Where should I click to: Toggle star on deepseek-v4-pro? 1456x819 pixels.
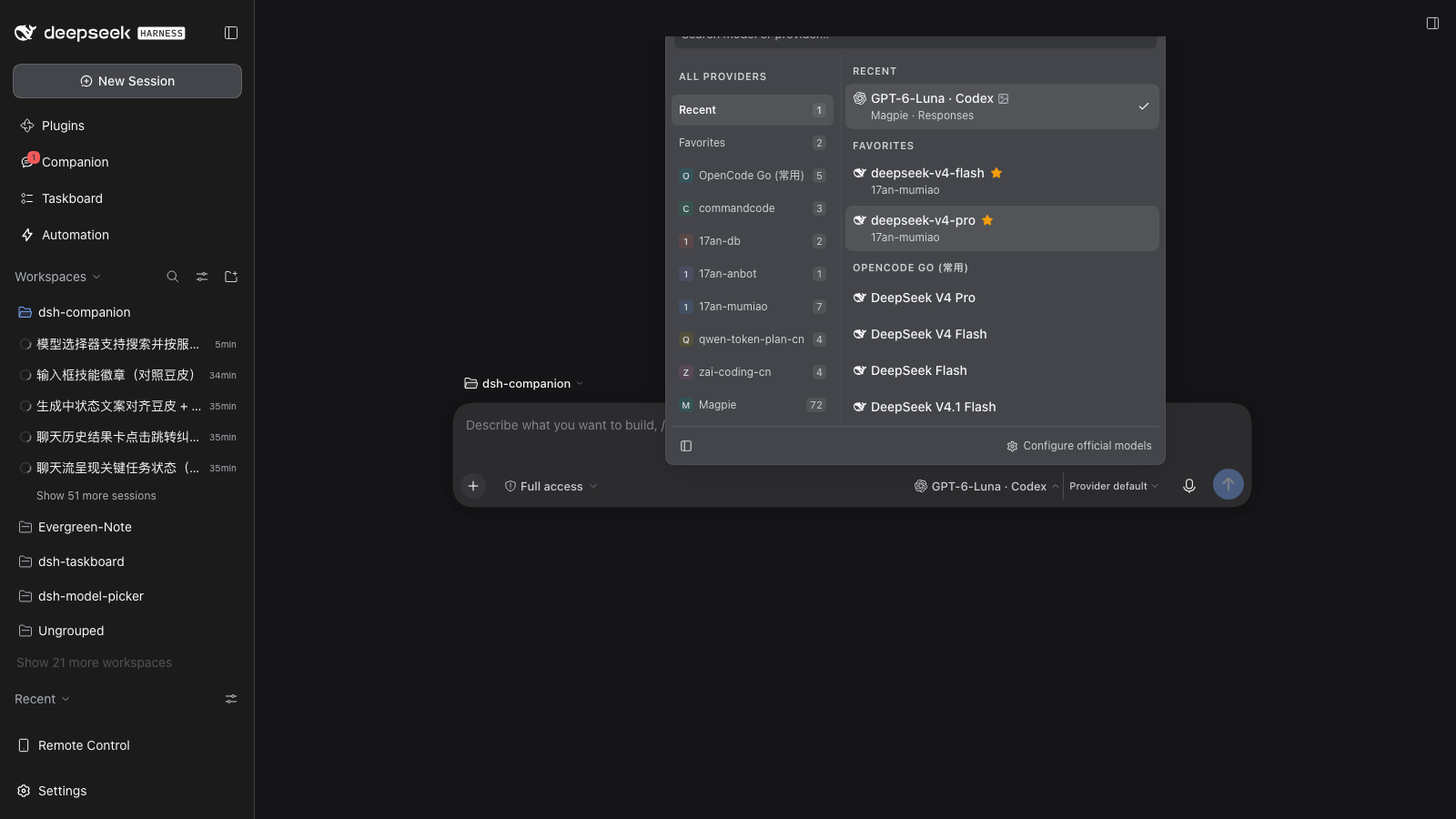tap(987, 220)
